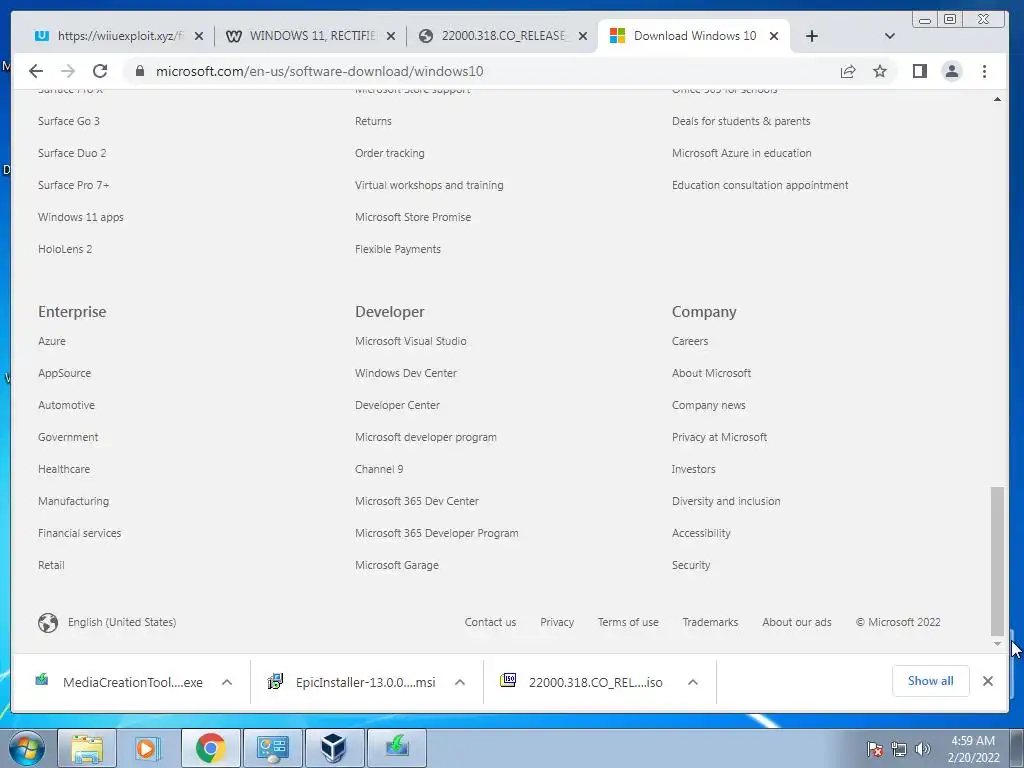The height and width of the screenshot is (768, 1024).
Task: Close the wiiuexploit.xyz tab
Action: [199, 36]
